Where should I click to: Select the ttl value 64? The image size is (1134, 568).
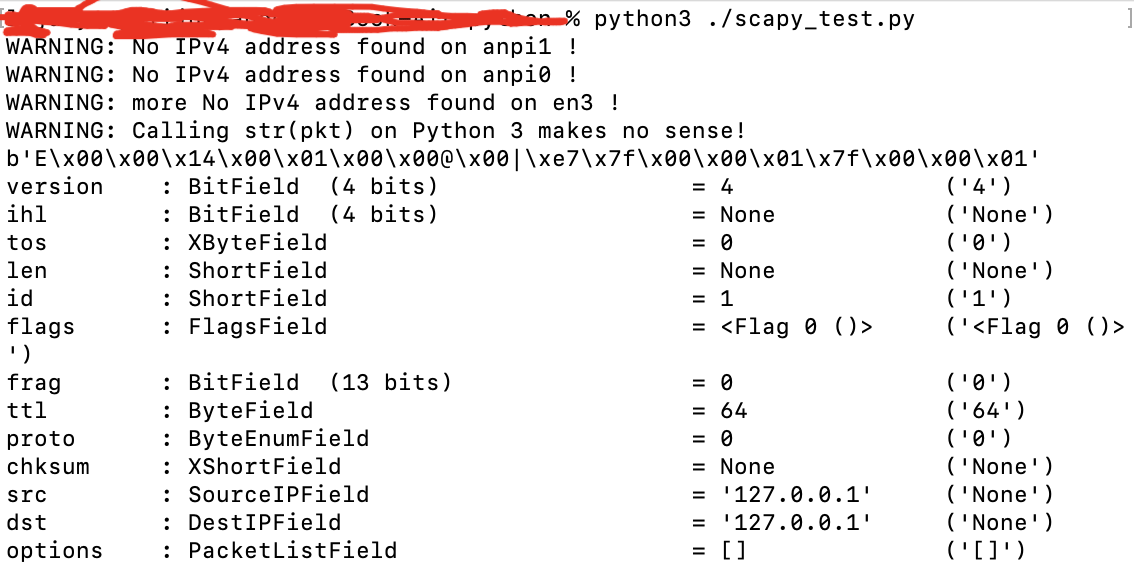click(x=733, y=411)
